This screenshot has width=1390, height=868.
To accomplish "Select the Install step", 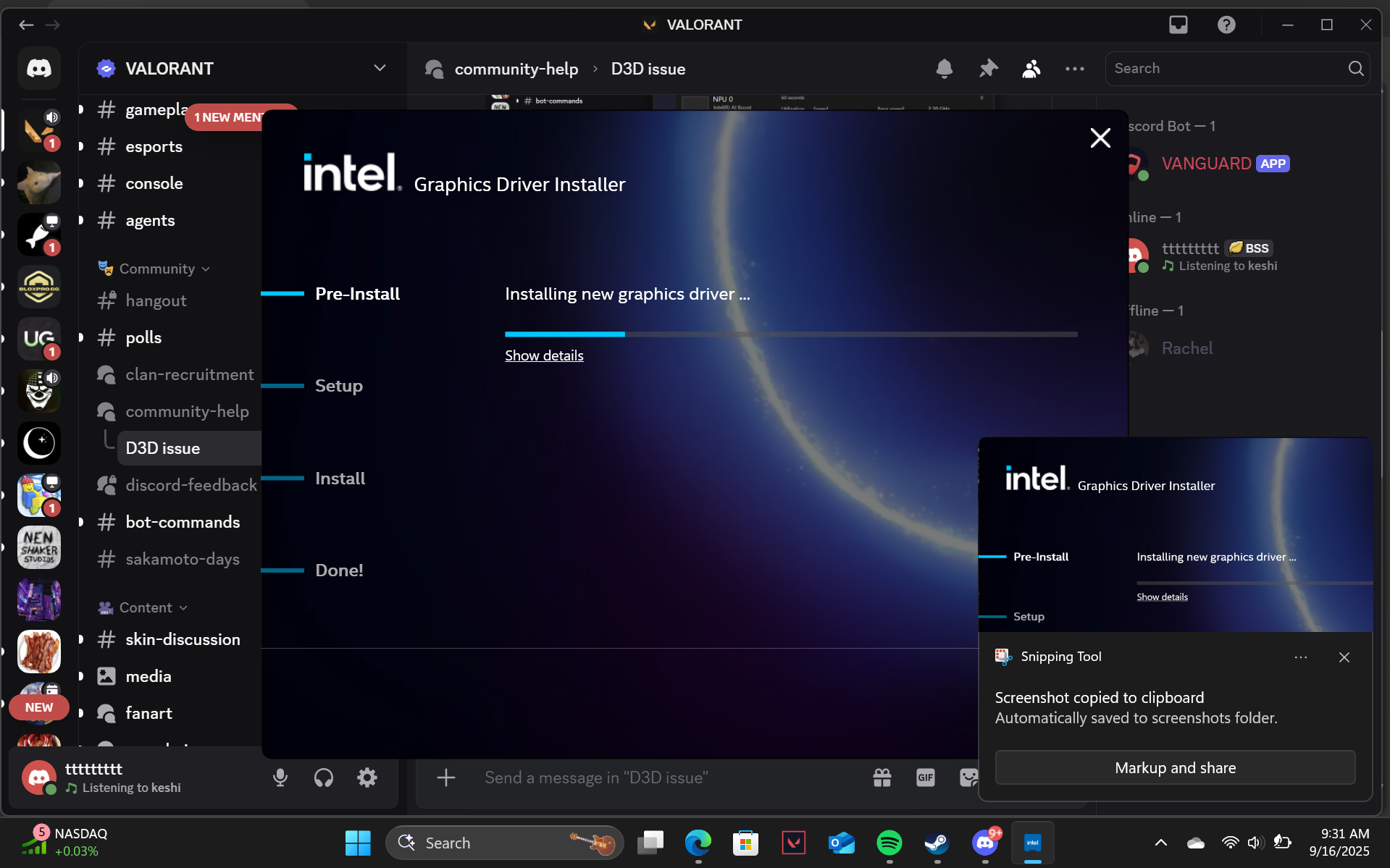I will pos(340,479).
